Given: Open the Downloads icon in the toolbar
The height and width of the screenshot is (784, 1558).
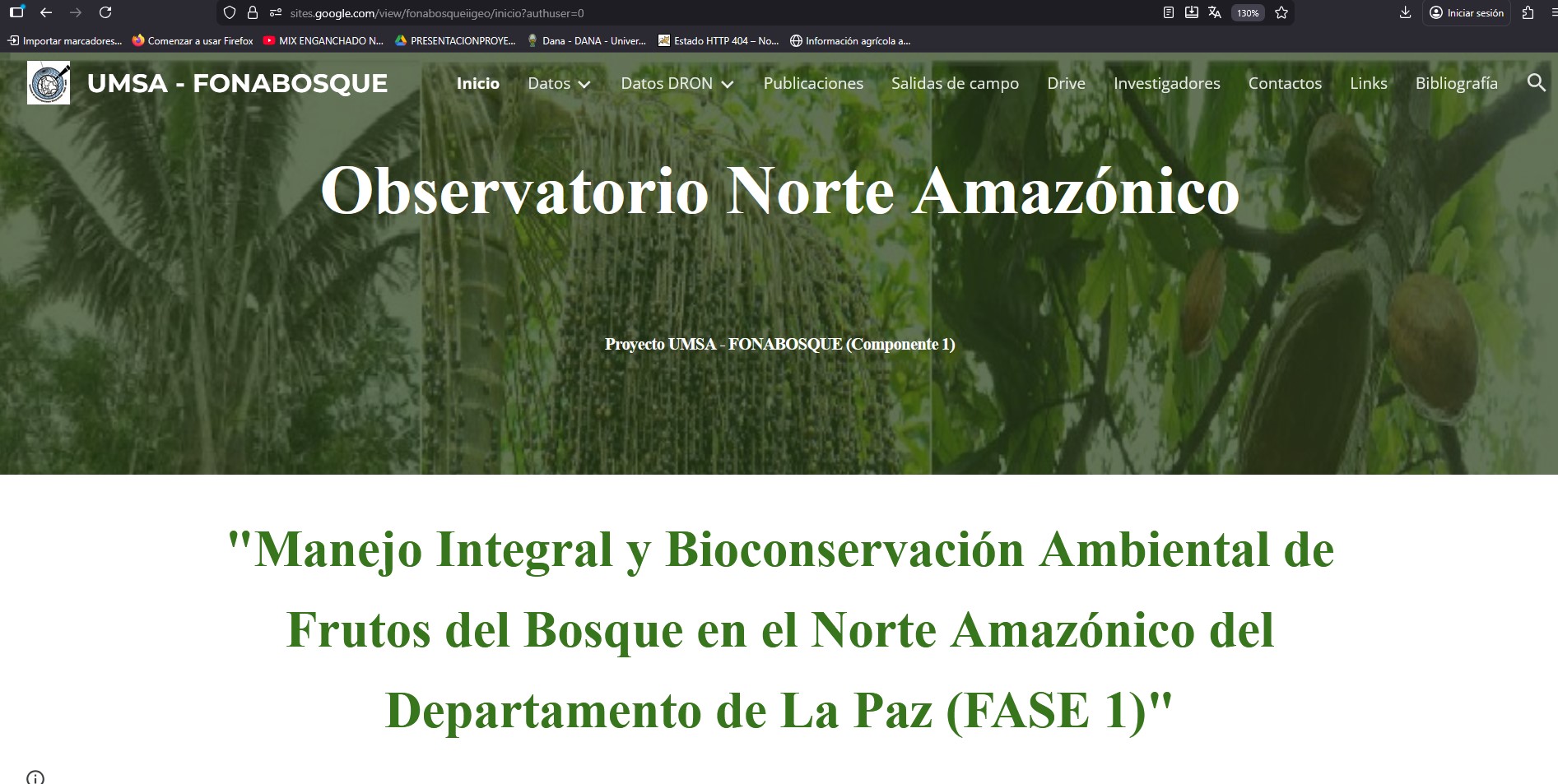Looking at the screenshot, I should click(x=1405, y=13).
